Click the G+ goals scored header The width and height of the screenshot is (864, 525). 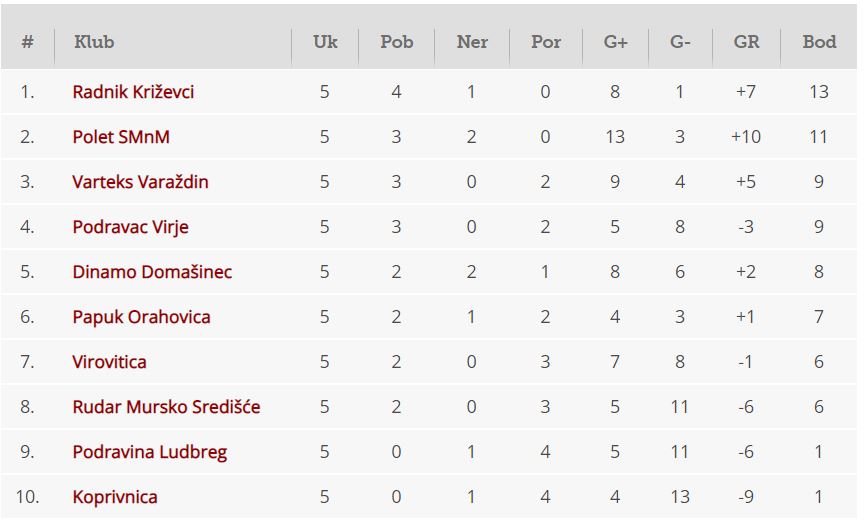615,42
